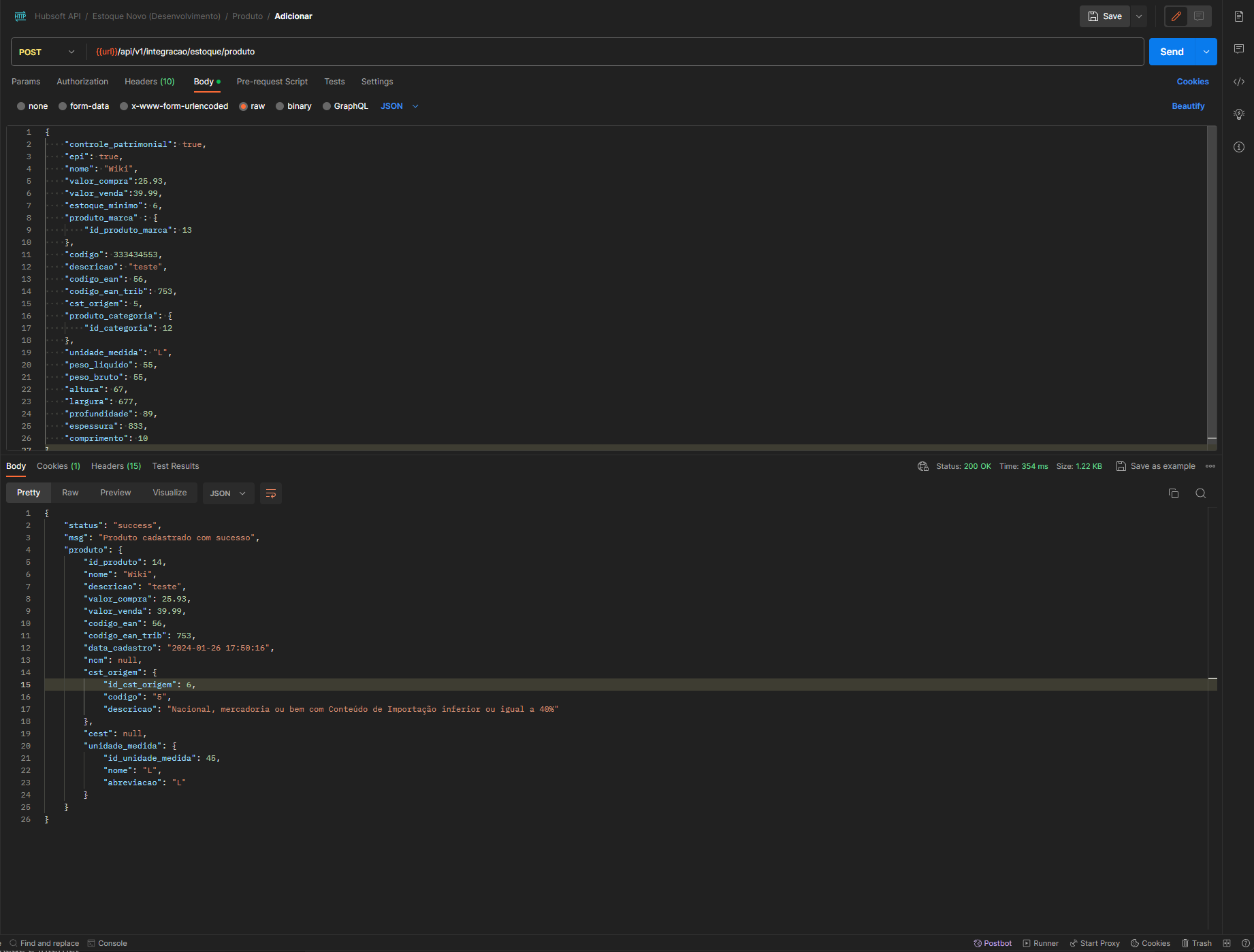
Task: Click the Save button
Action: coord(1105,16)
